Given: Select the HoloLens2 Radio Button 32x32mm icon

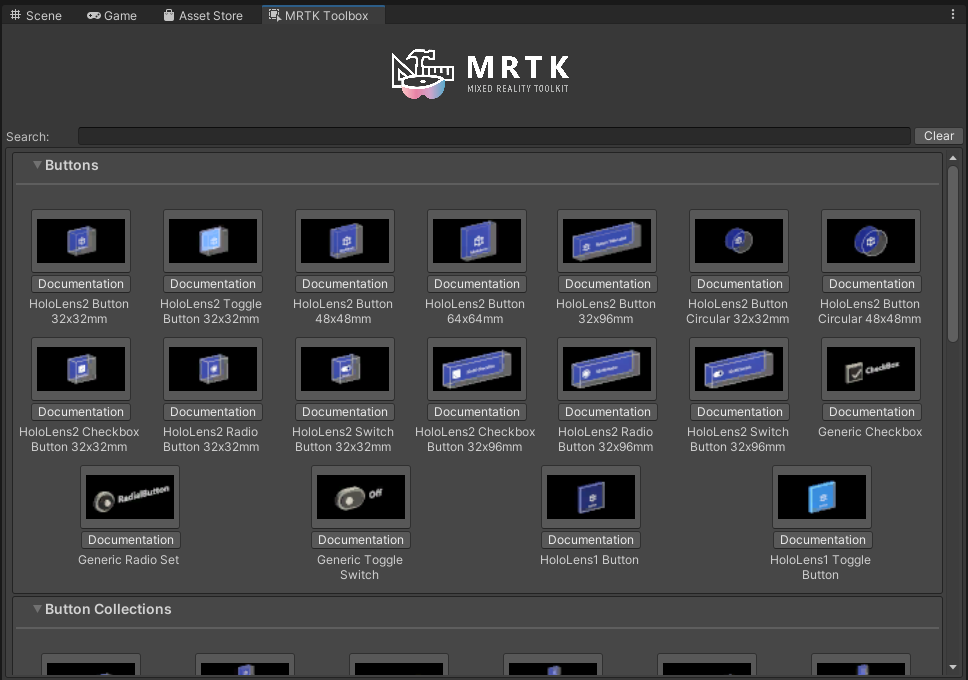Looking at the screenshot, I should tap(213, 369).
